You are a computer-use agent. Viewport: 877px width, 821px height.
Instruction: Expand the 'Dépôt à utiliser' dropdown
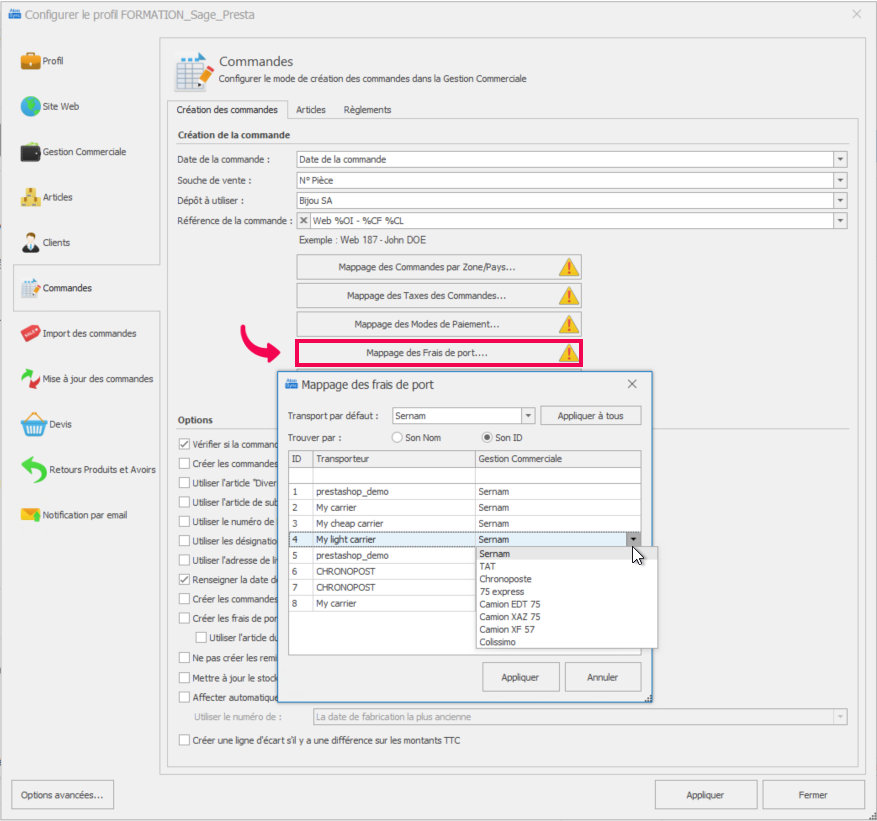click(x=840, y=201)
